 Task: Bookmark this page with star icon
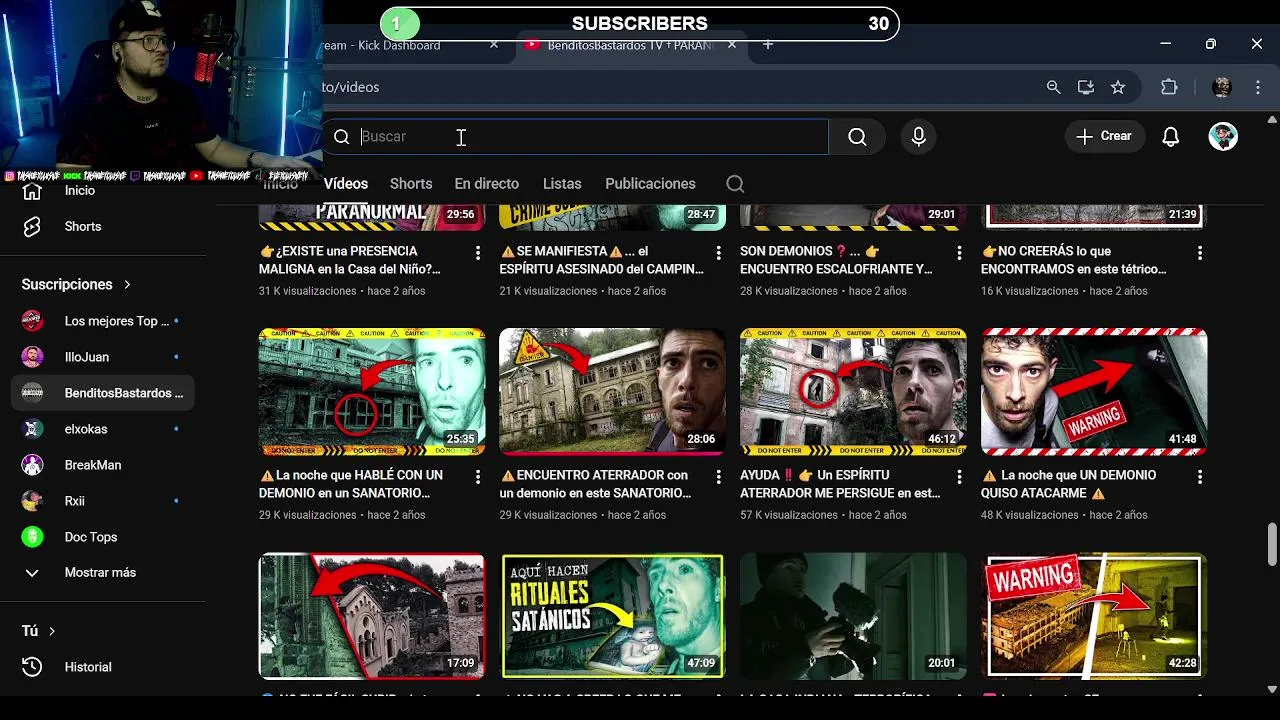click(x=1118, y=88)
